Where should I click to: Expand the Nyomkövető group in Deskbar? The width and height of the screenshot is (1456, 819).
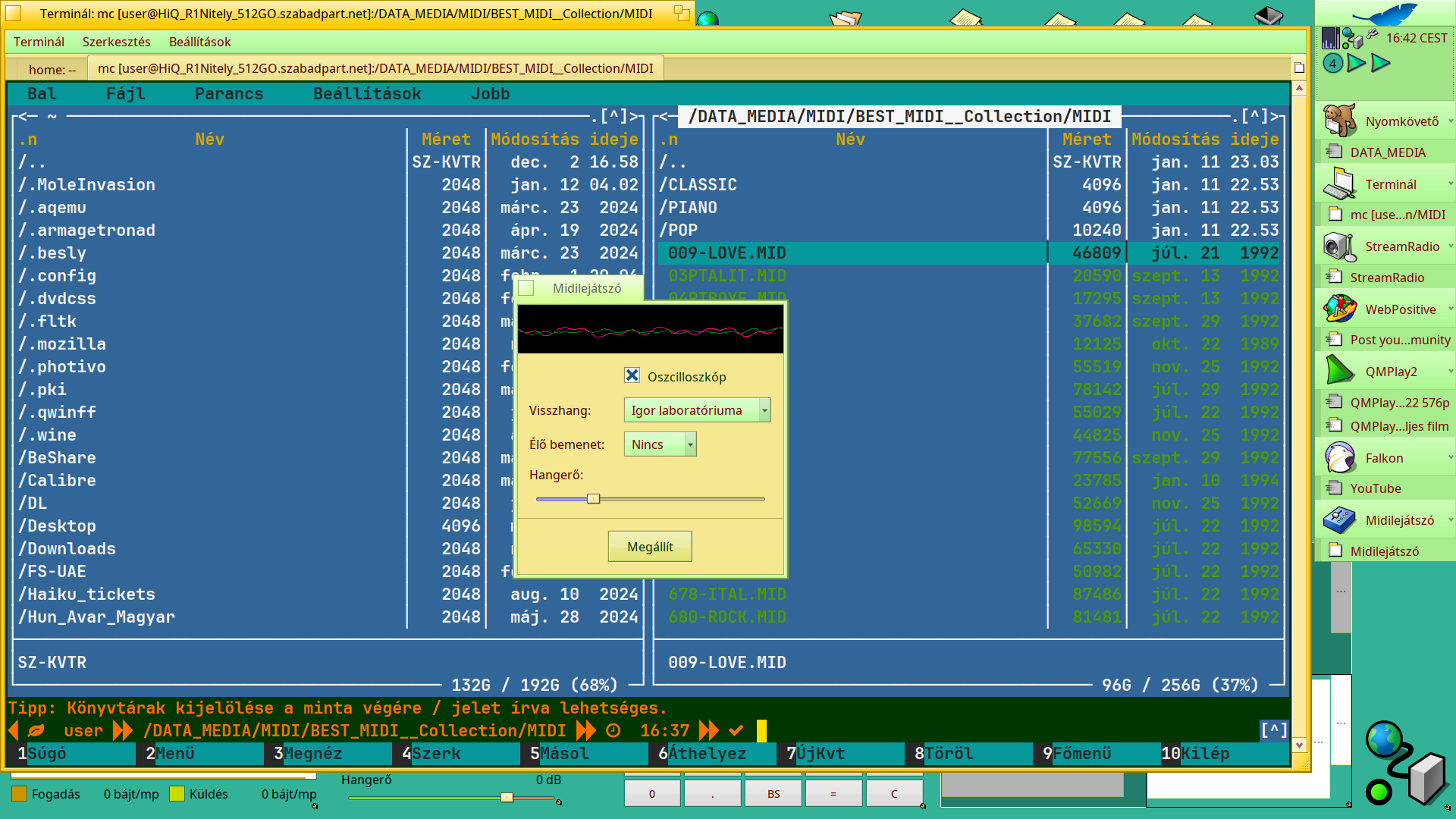(x=1450, y=121)
